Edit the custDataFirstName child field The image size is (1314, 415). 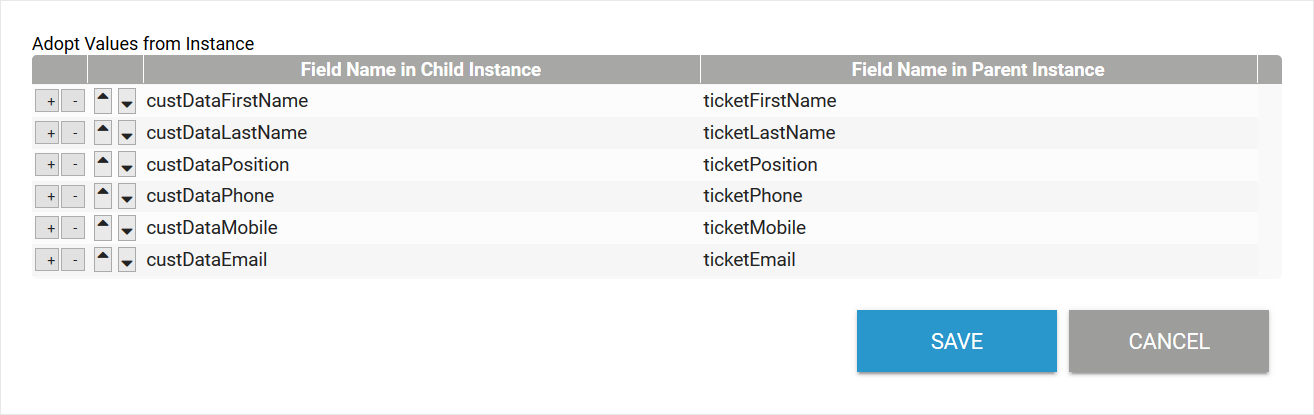227,101
